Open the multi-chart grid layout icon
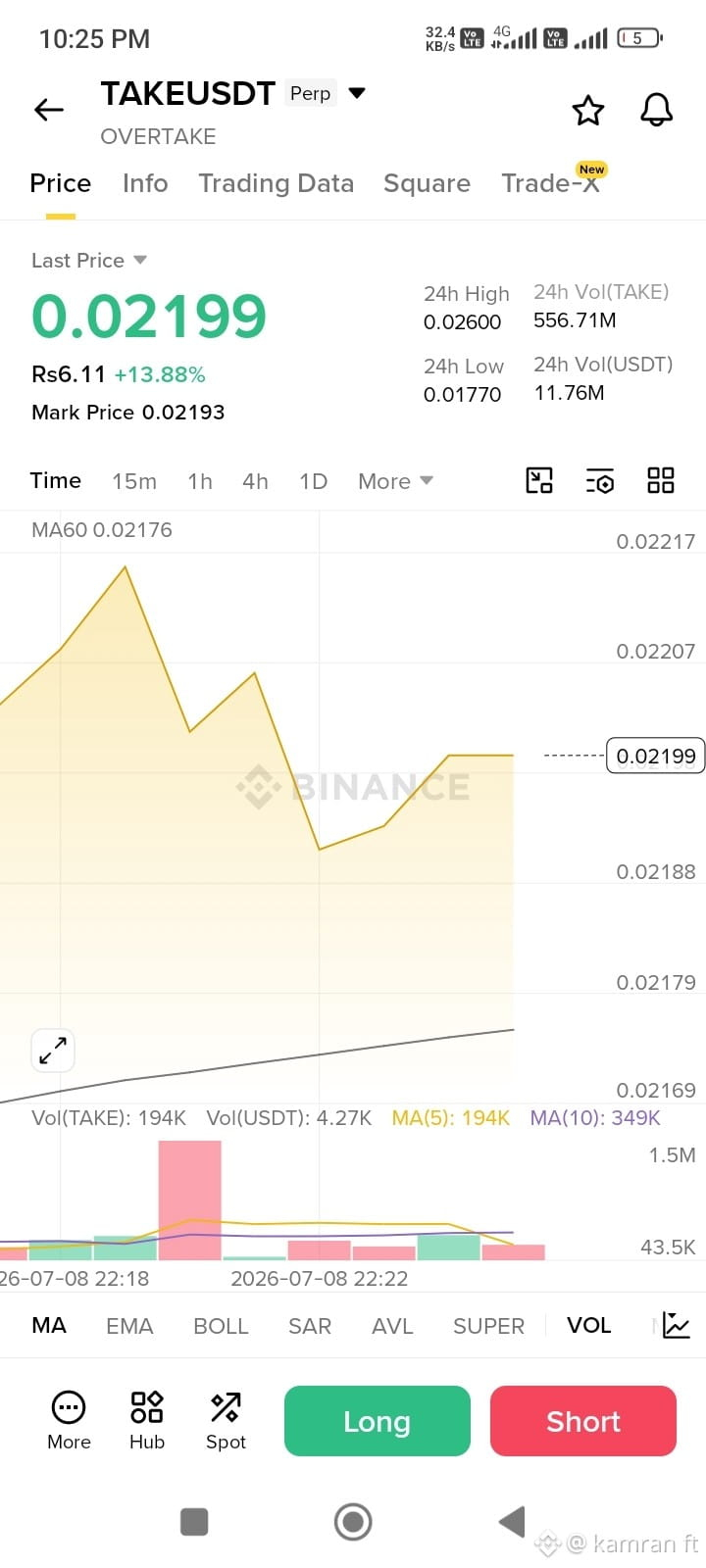The height and width of the screenshot is (1568, 706). [661, 480]
